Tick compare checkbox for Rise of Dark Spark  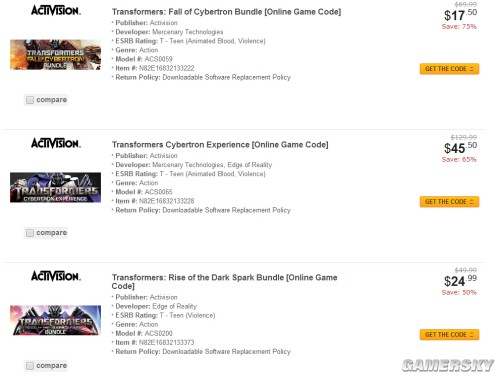[x=30, y=366]
